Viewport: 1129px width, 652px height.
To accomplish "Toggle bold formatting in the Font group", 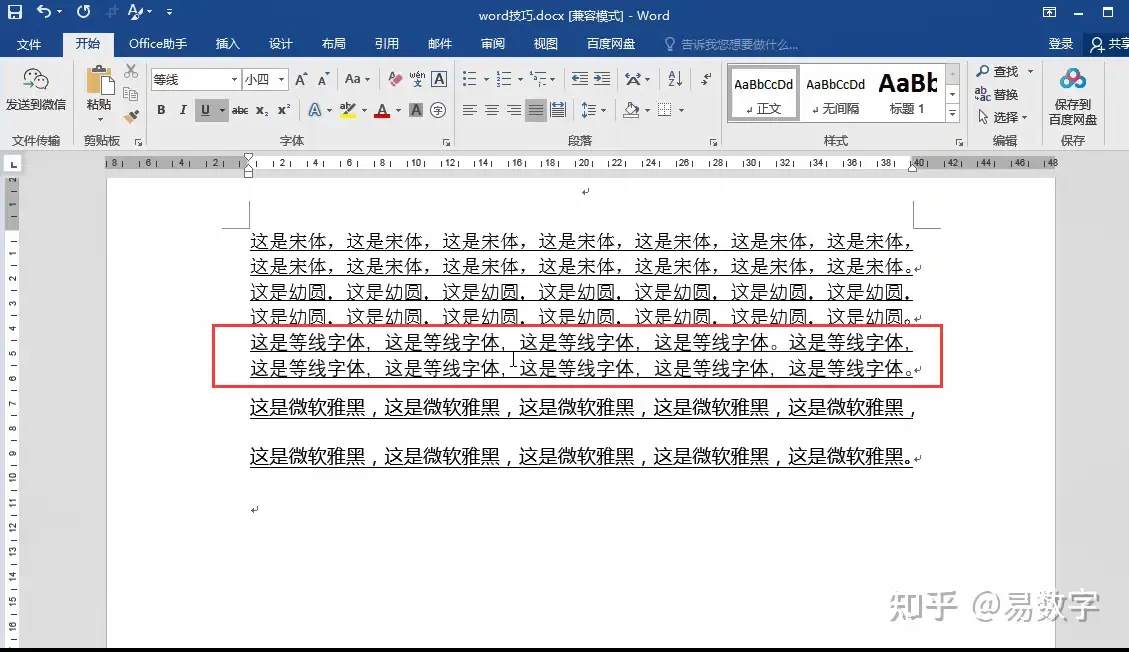I will (x=161, y=109).
